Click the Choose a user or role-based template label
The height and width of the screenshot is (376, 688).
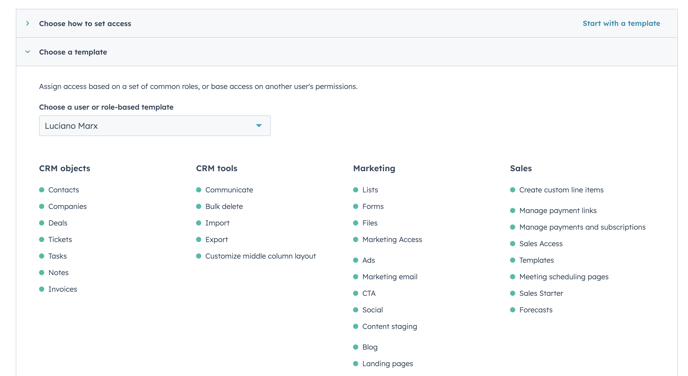(106, 107)
